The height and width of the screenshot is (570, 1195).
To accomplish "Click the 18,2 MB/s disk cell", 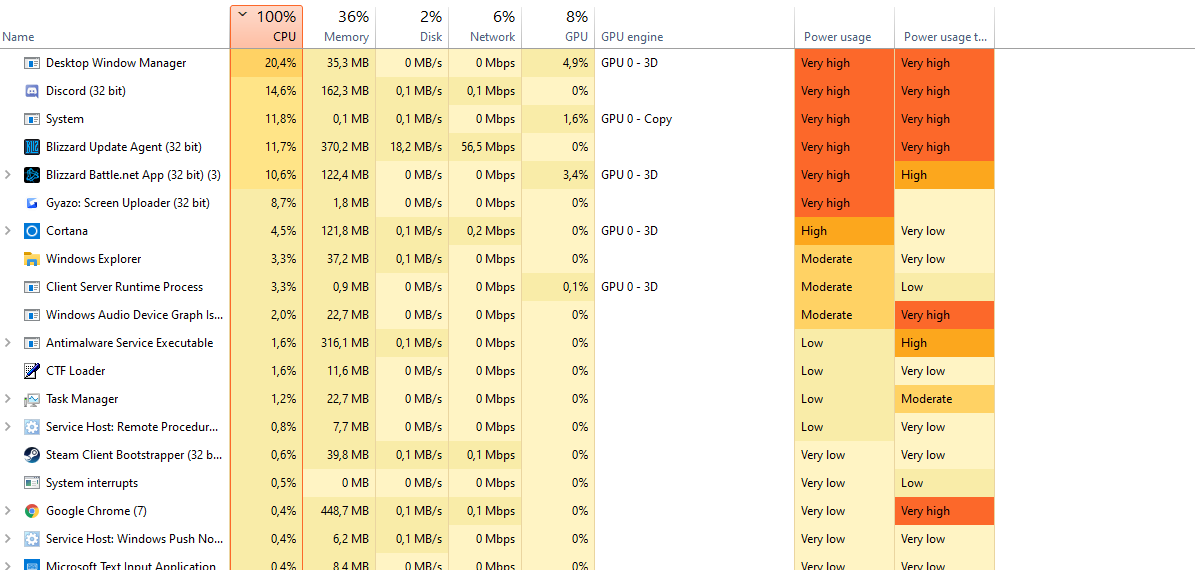I will coord(412,147).
